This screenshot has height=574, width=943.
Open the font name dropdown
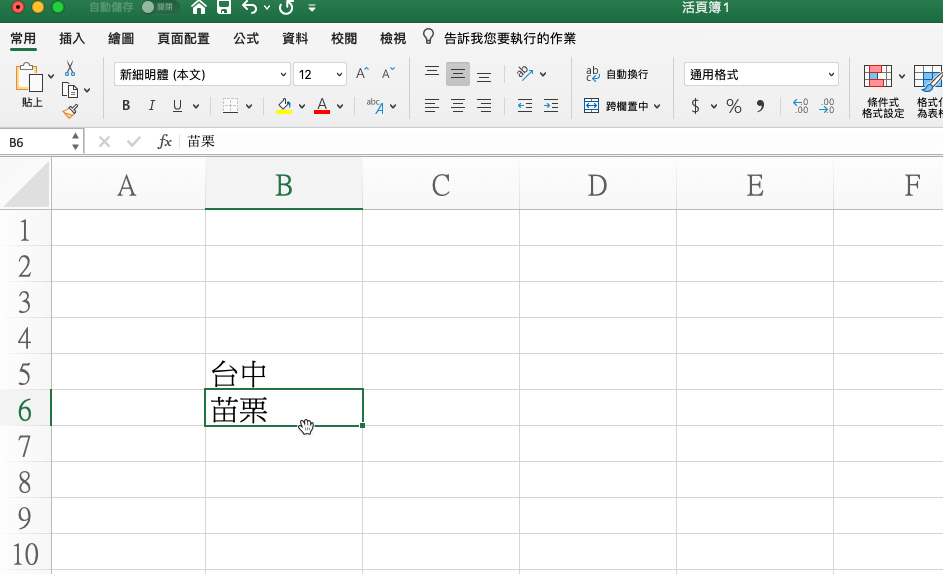pyautogui.click(x=283, y=75)
